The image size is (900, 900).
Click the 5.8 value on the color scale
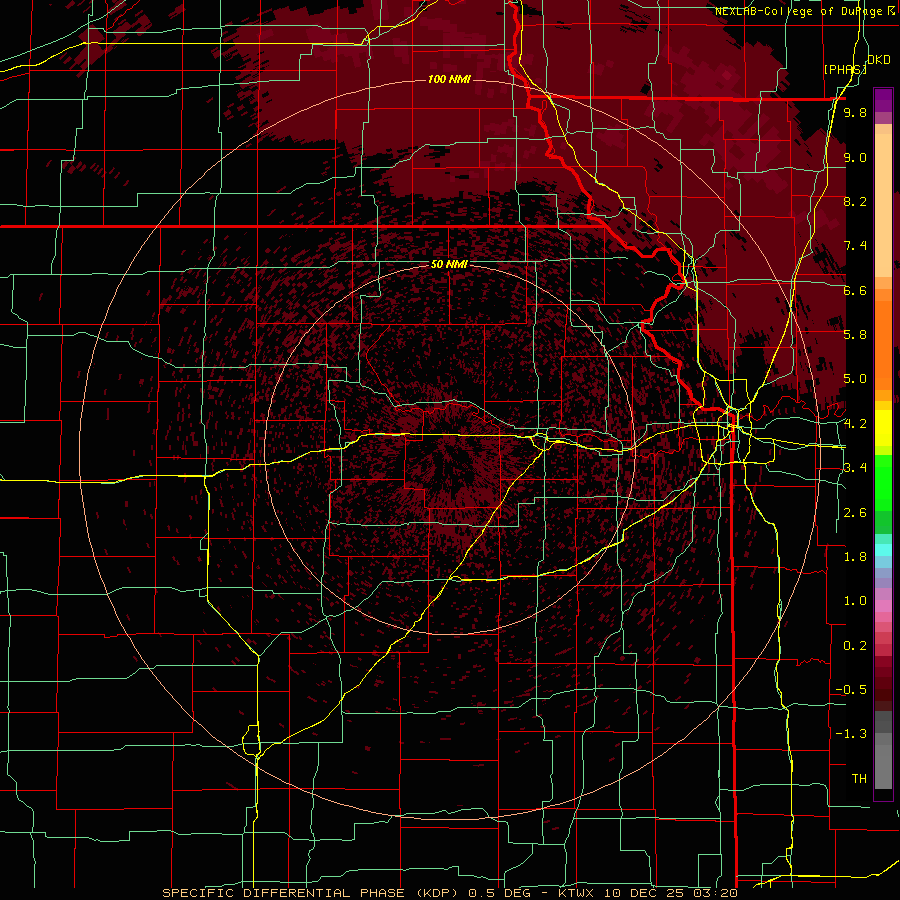pos(855,335)
